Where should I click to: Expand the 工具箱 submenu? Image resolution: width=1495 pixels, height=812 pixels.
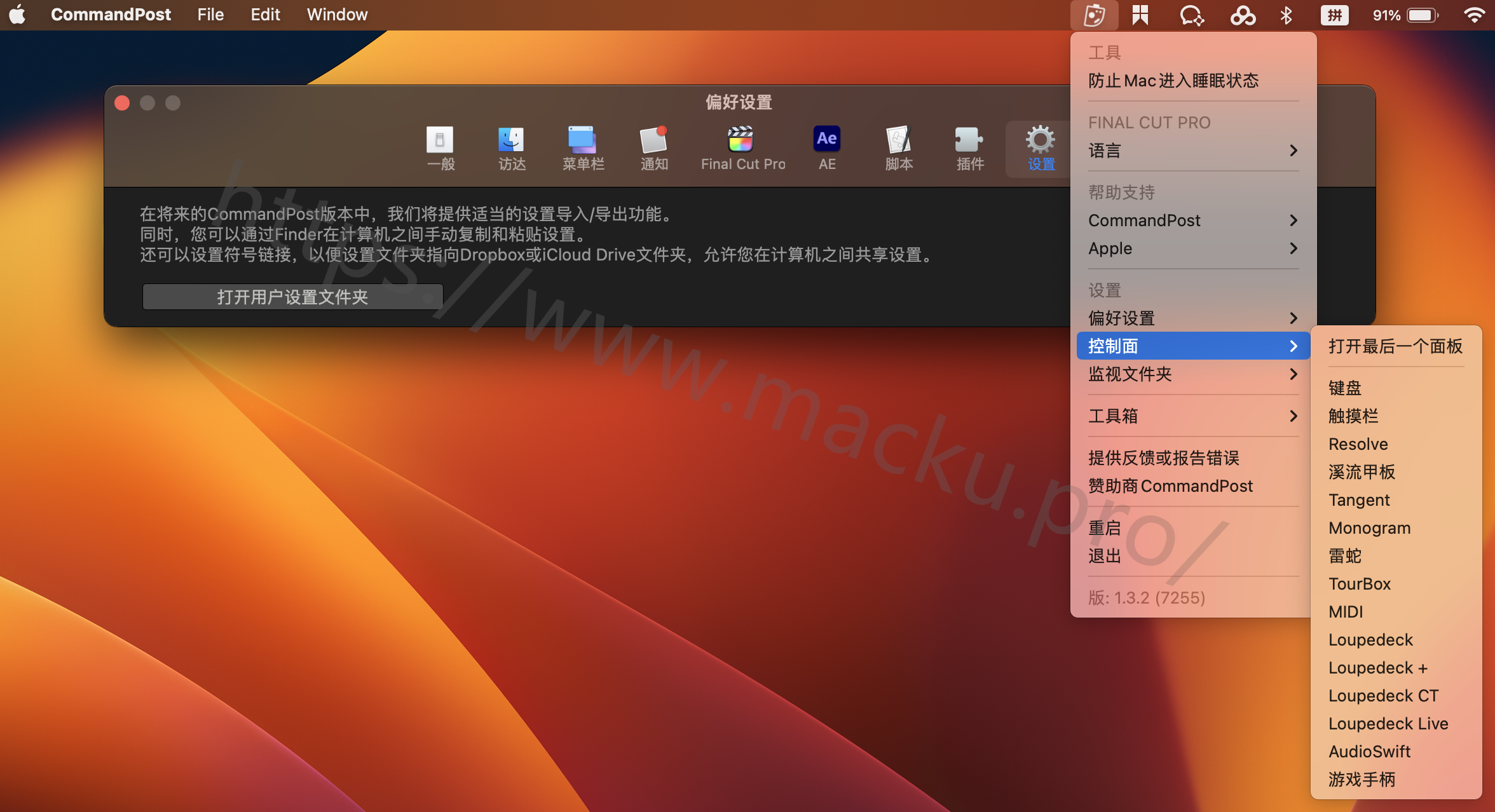(x=1193, y=416)
